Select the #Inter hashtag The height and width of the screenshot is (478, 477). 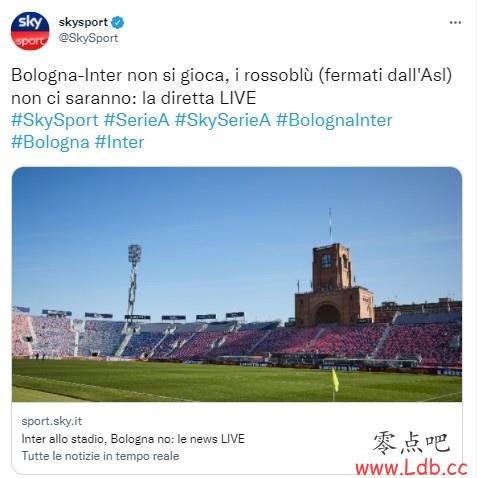(120, 142)
